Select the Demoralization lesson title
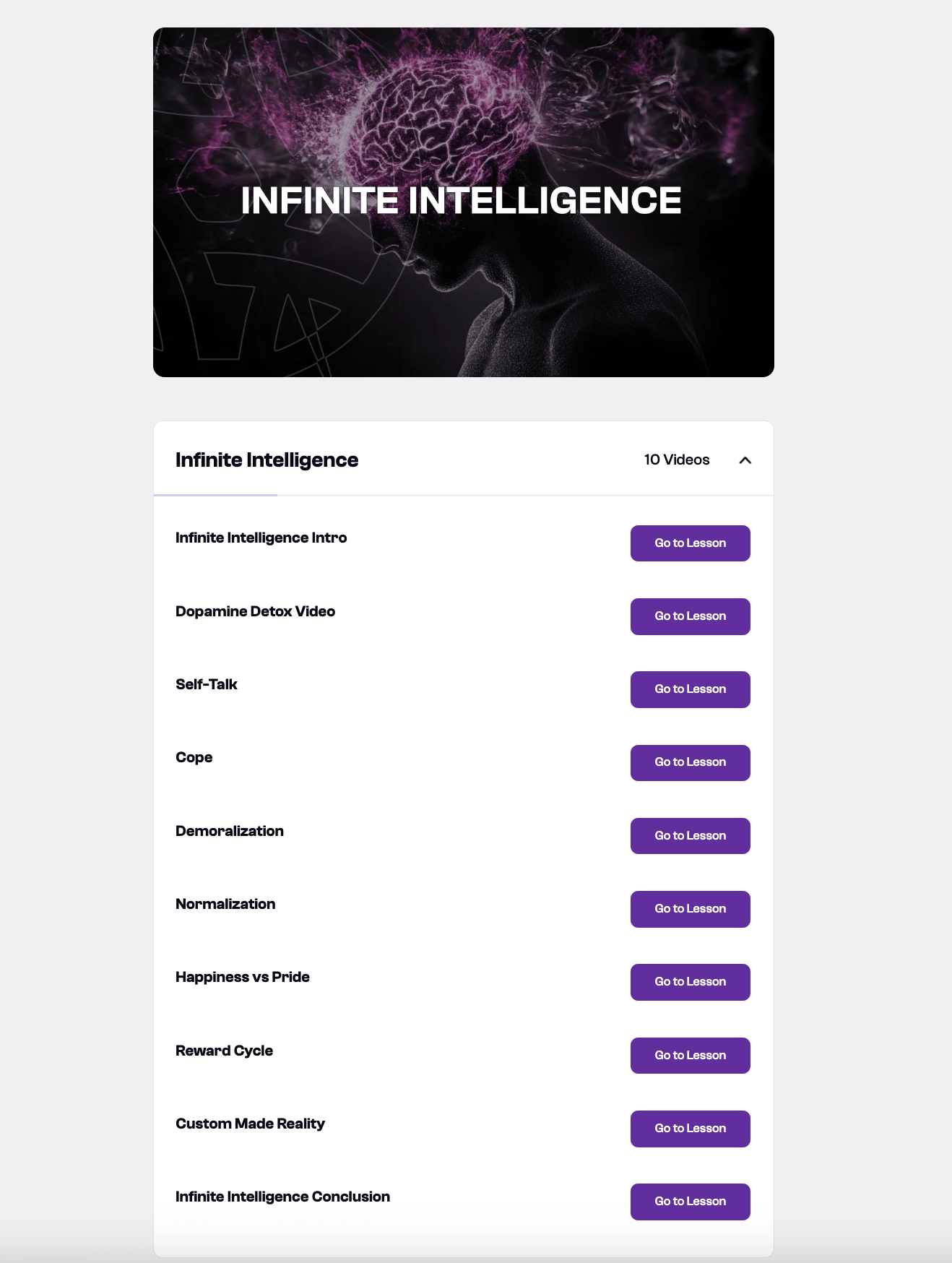Viewport: 952px width, 1263px height. 229,831
